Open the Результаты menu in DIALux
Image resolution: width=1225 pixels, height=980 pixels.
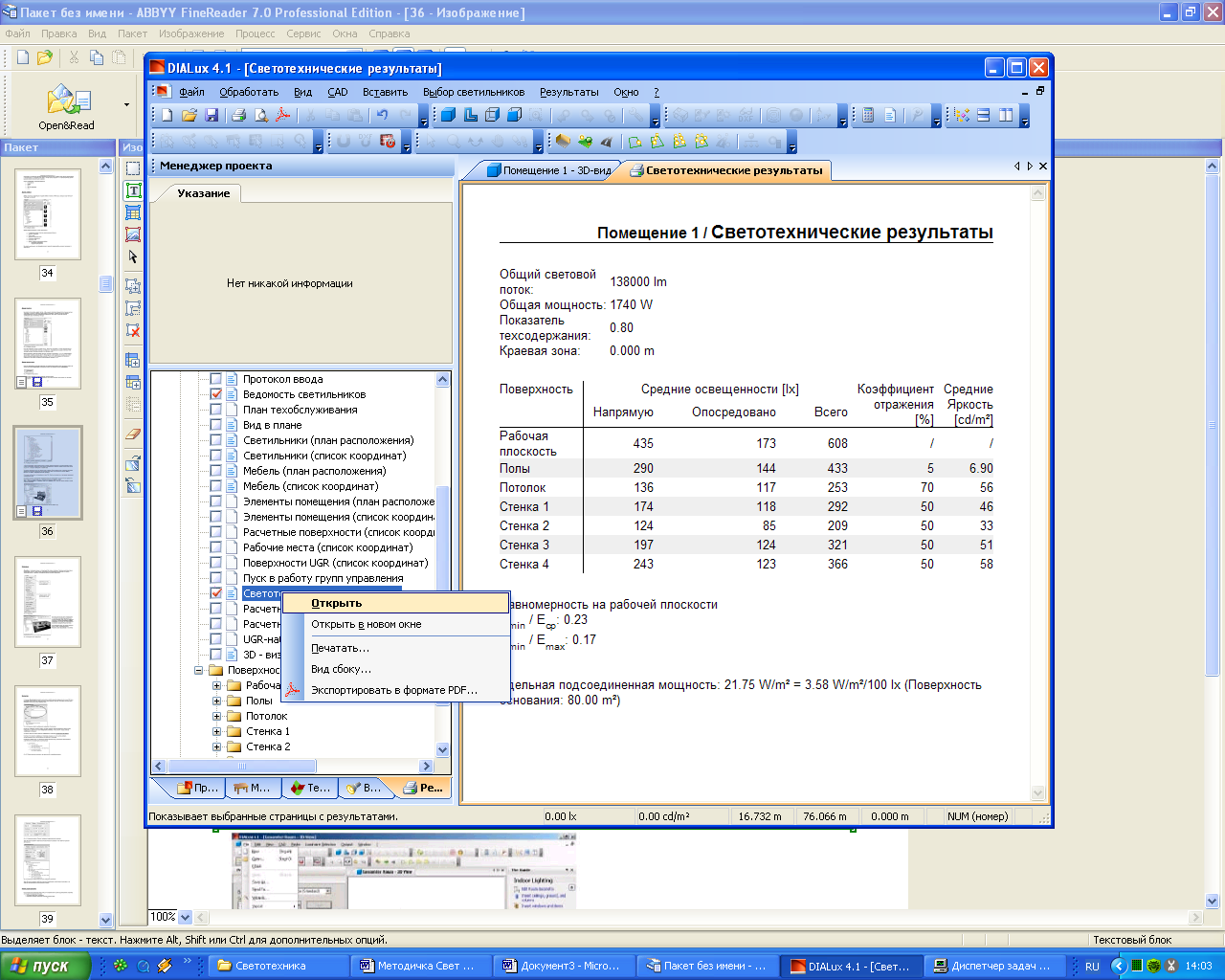pos(569,92)
